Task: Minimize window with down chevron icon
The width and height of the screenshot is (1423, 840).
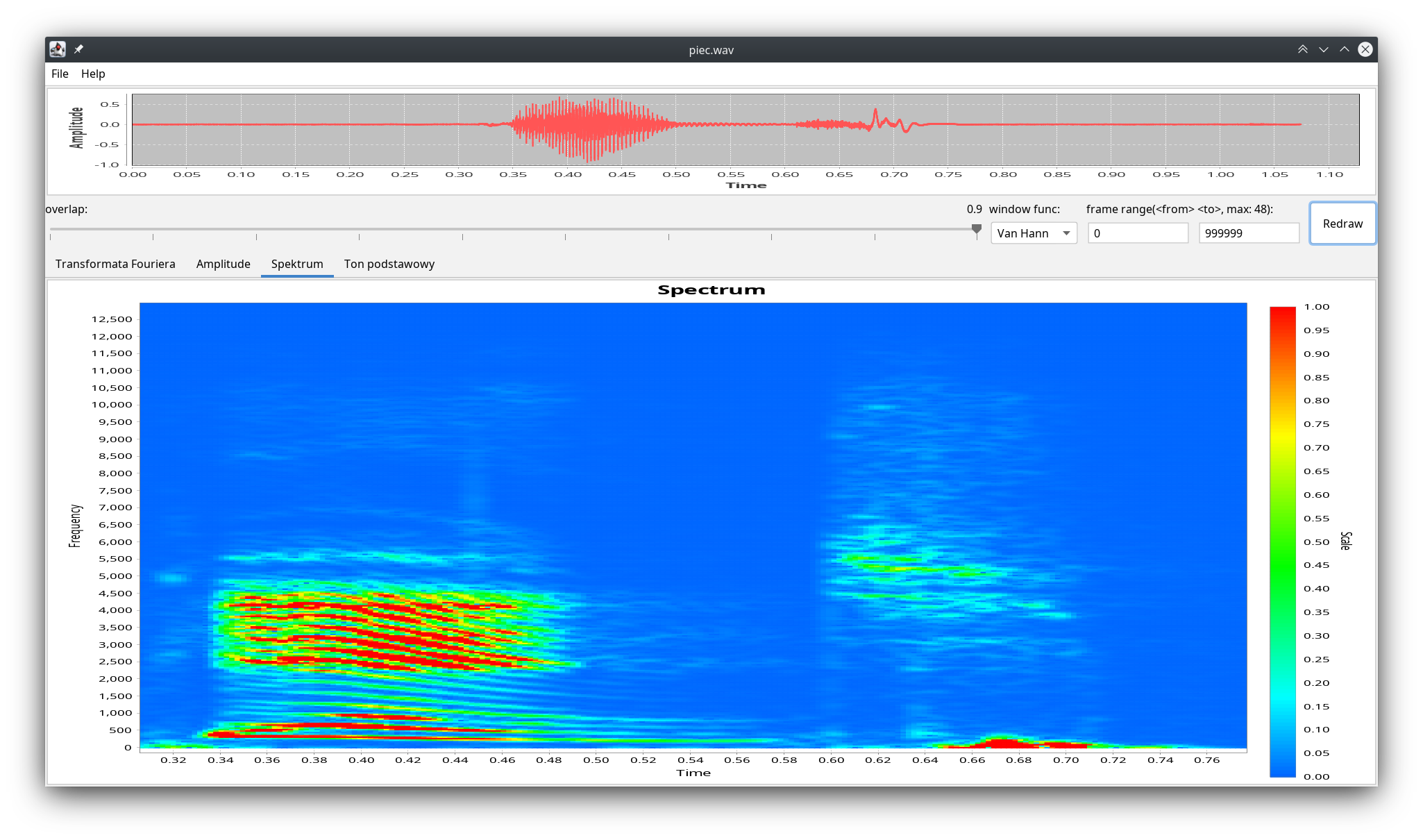Action: point(1323,49)
